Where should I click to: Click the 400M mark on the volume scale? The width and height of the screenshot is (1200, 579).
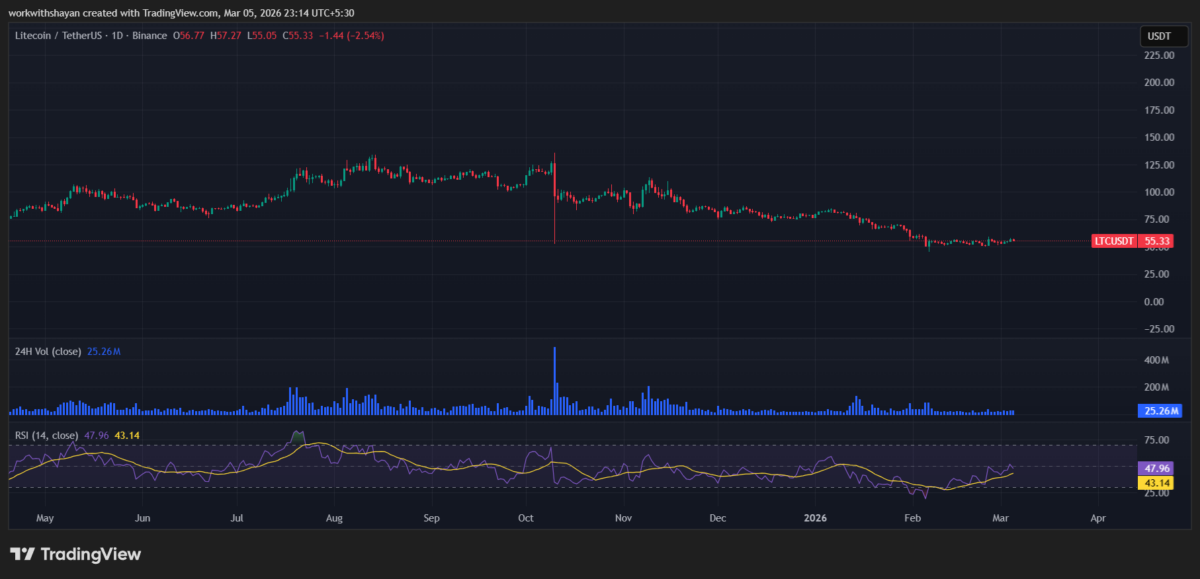pos(1156,360)
